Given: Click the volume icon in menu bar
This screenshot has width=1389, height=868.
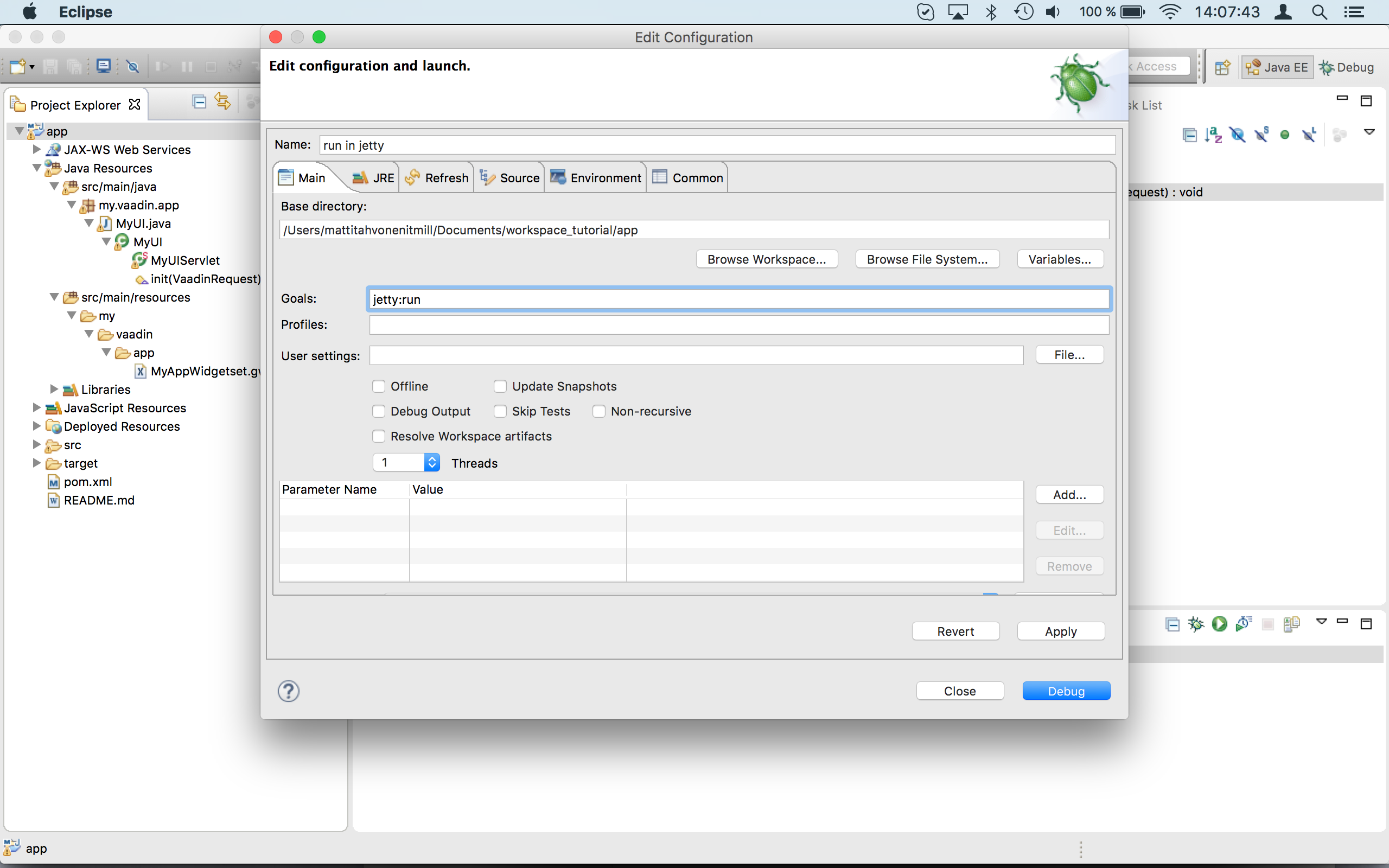Looking at the screenshot, I should 1053,12.
